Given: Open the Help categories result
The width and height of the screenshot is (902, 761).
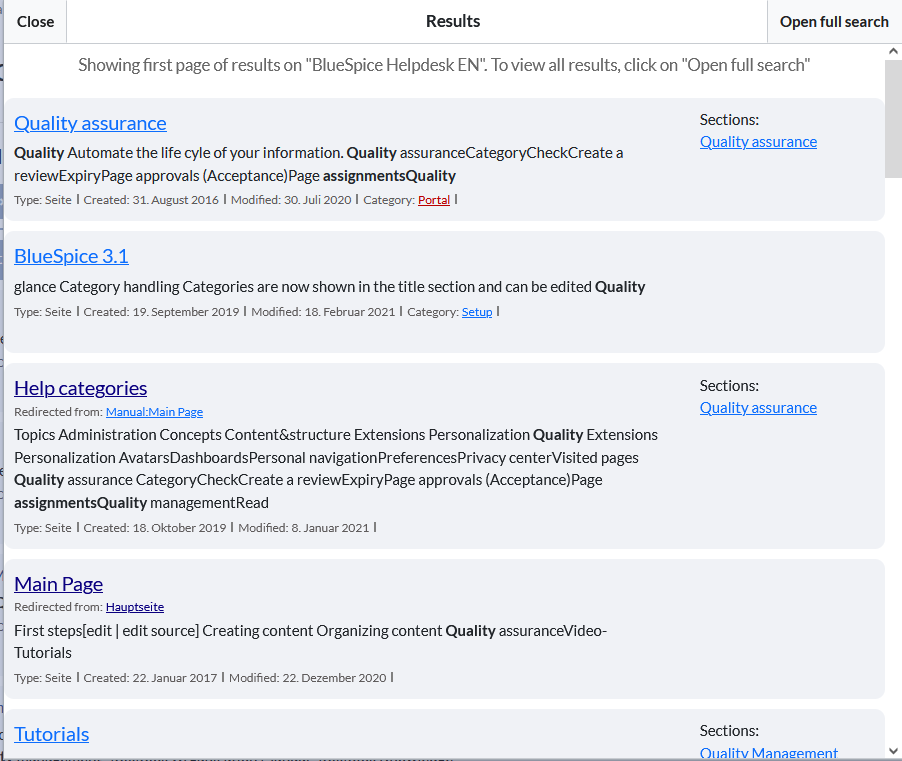Looking at the screenshot, I should tap(80, 388).
